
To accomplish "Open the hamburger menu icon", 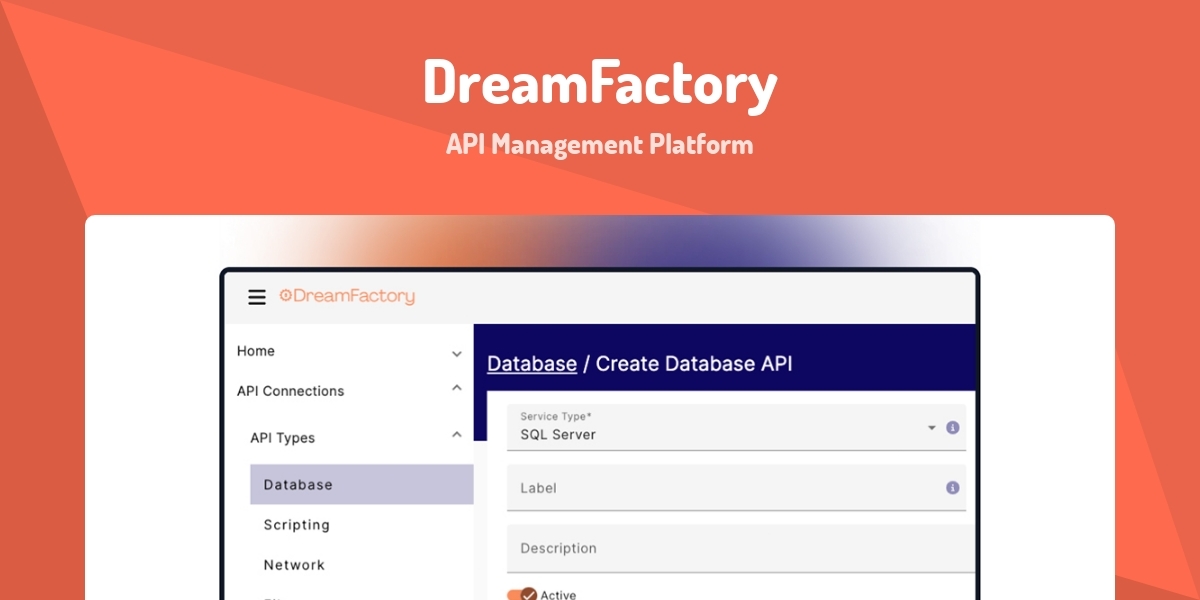I will click(x=257, y=297).
